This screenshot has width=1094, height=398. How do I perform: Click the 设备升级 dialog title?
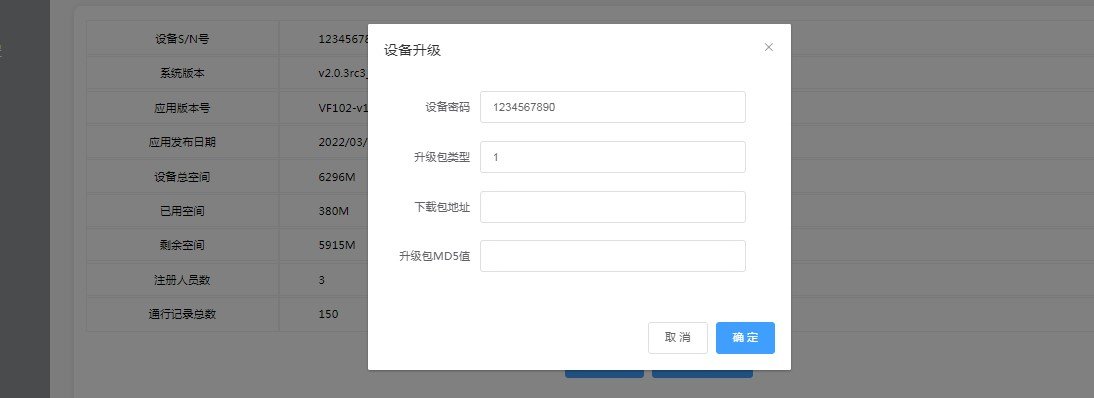click(412, 50)
